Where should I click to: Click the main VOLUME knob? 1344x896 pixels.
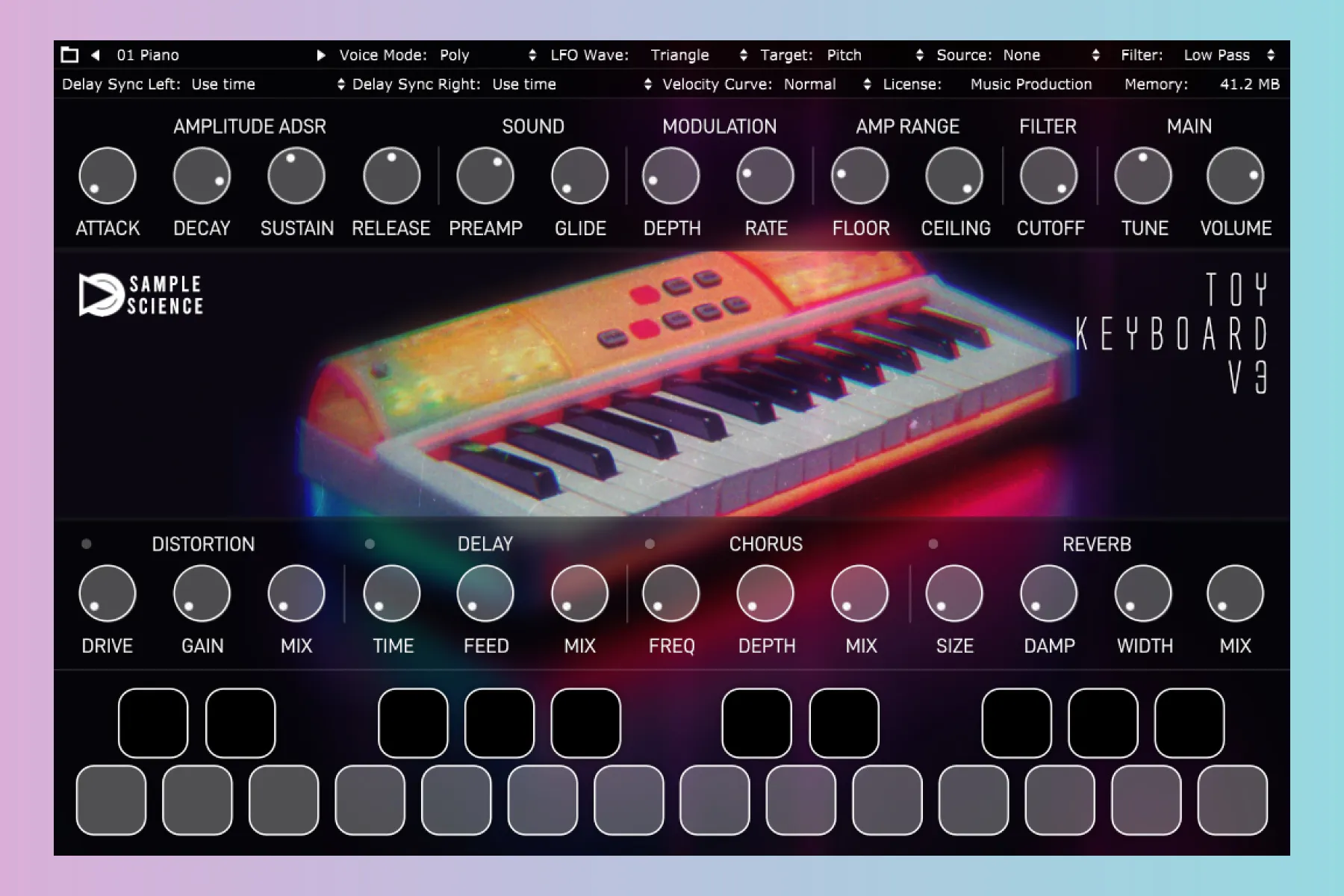tap(1235, 176)
